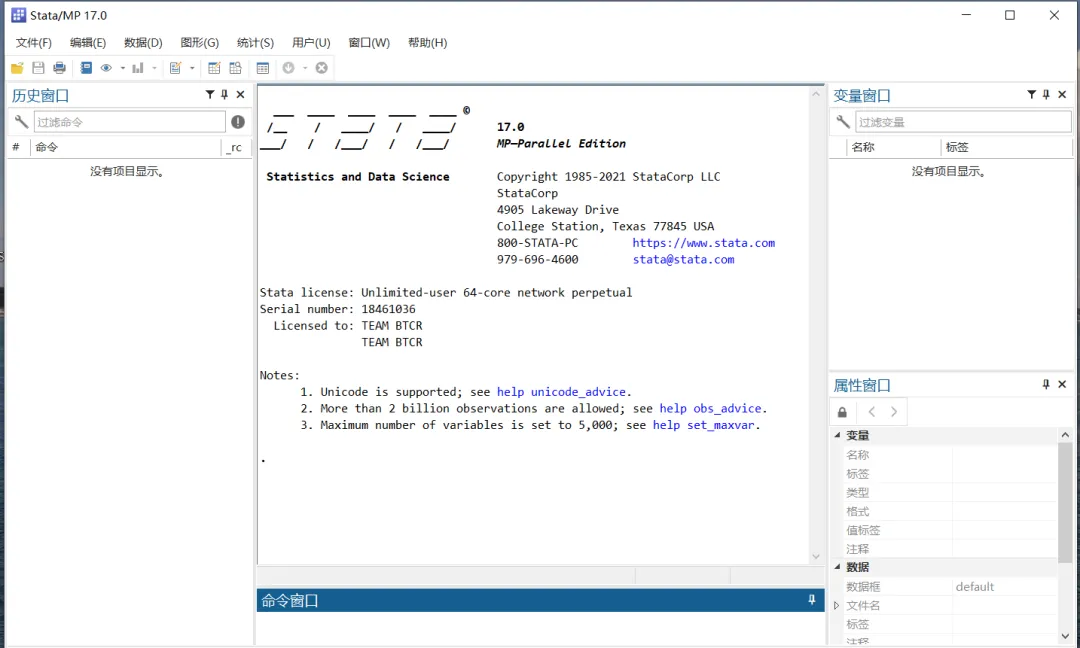This screenshot has width=1080, height=648.
Task: Click the Print icon in toolbar
Action: pos(60,67)
